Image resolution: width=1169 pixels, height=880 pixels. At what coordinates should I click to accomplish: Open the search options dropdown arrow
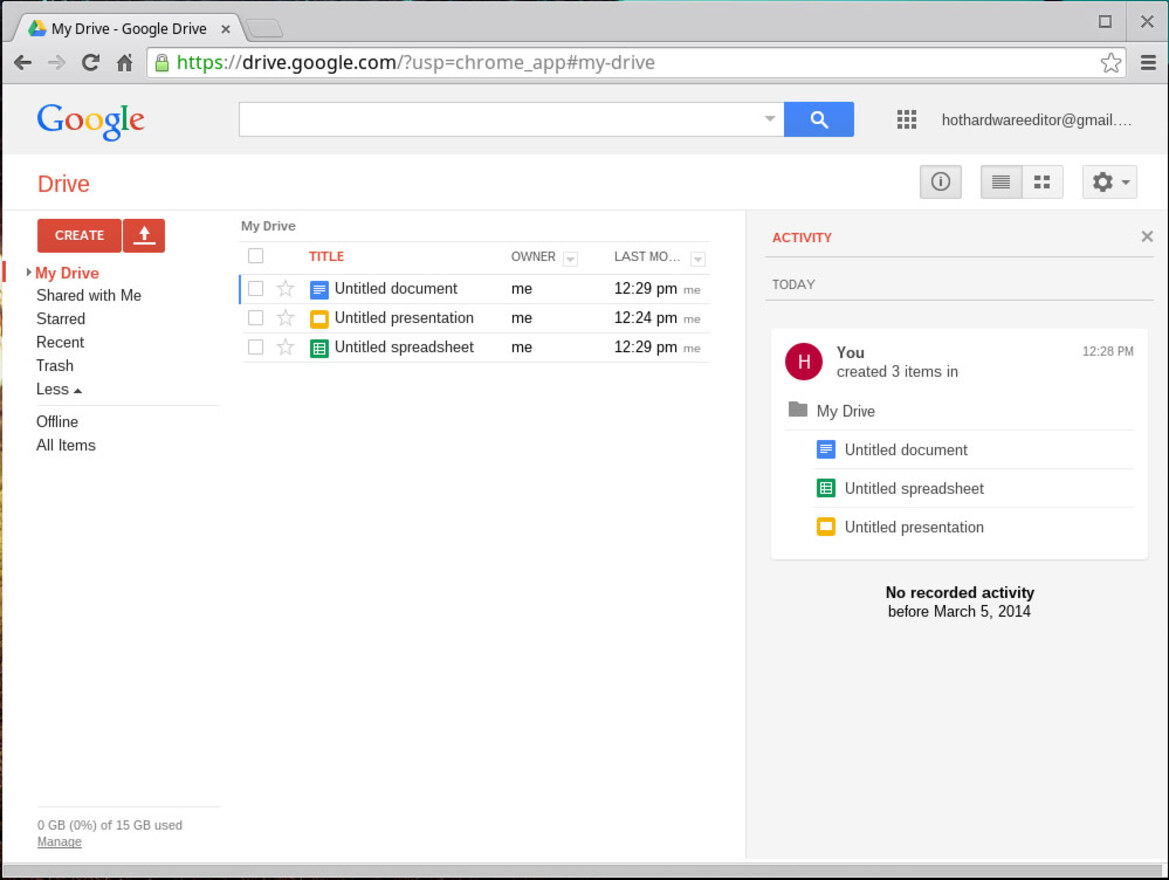pos(770,119)
